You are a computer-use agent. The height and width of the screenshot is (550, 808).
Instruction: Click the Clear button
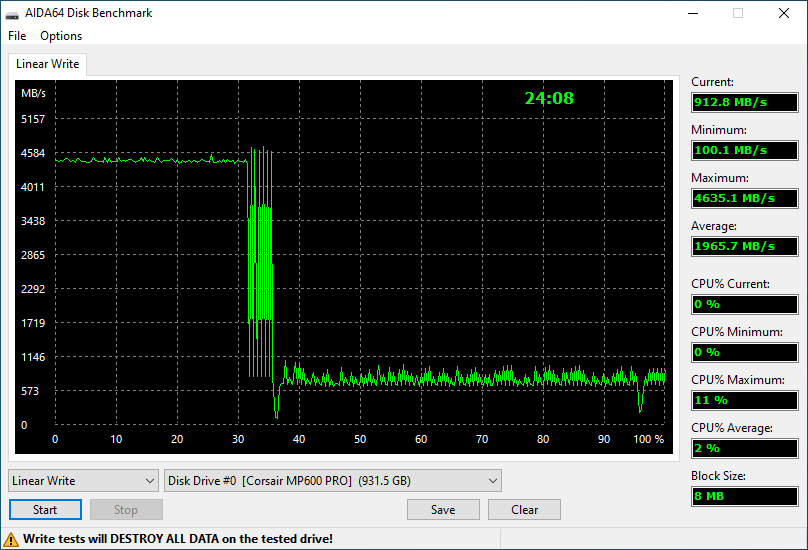tap(524, 509)
